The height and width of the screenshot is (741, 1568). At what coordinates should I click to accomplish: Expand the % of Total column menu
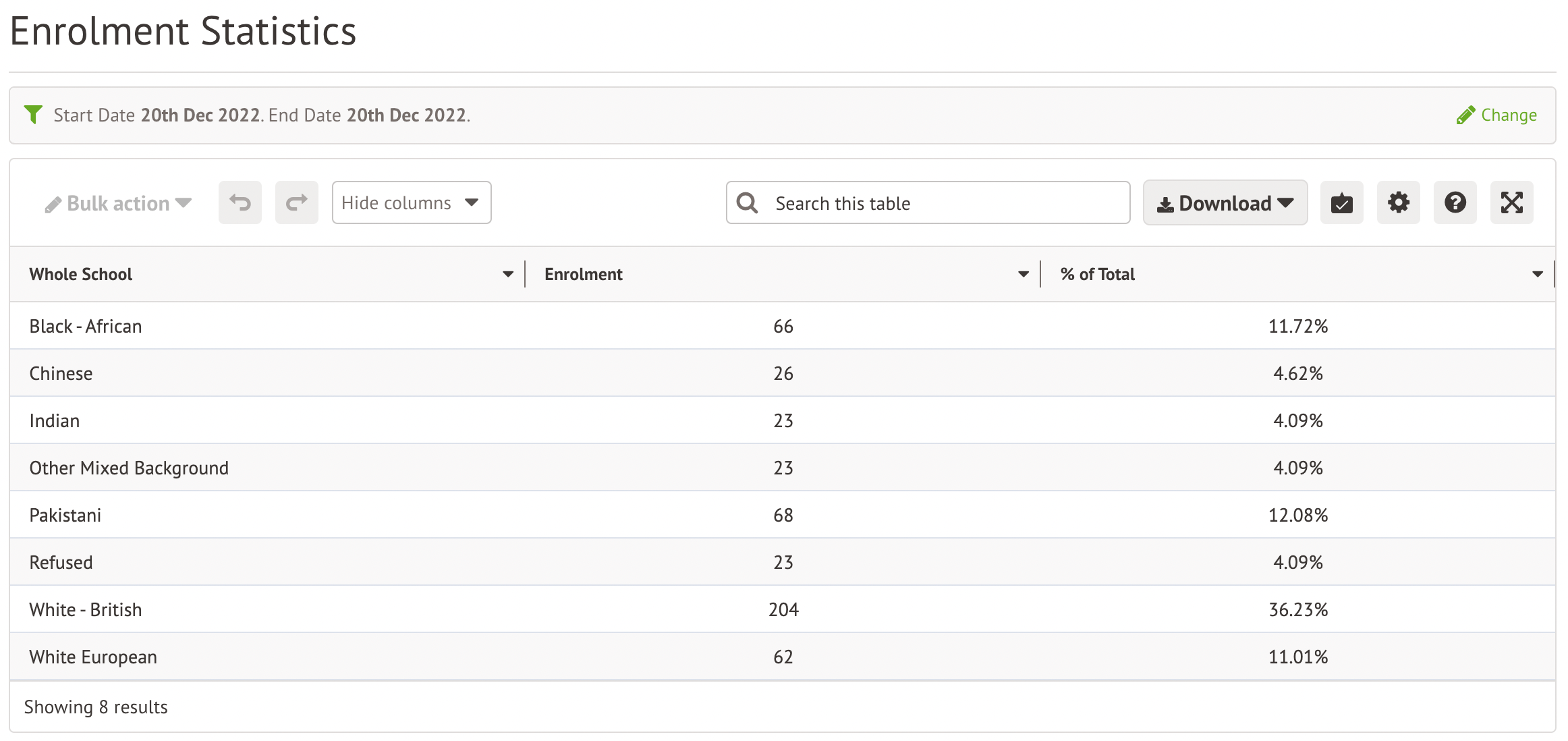click(x=1538, y=274)
